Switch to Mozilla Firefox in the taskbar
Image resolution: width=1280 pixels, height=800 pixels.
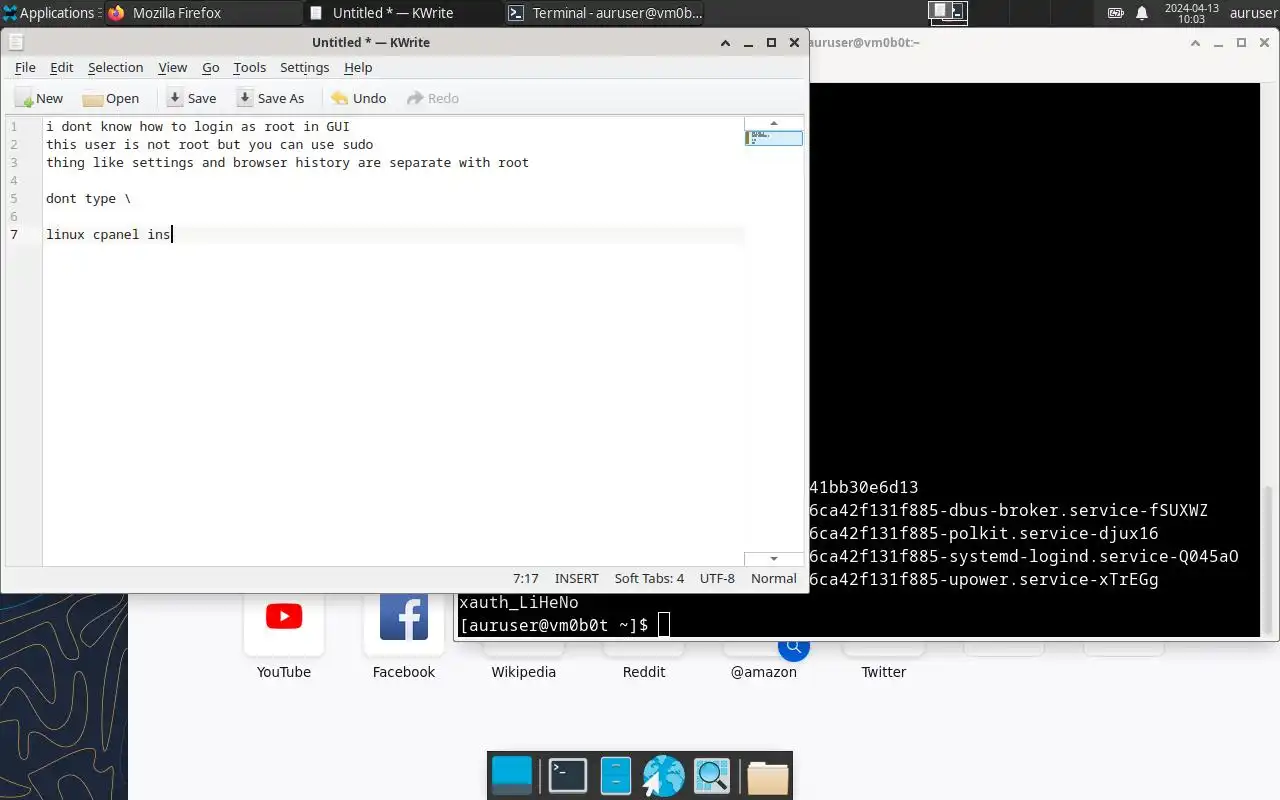pyautogui.click(x=203, y=13)
